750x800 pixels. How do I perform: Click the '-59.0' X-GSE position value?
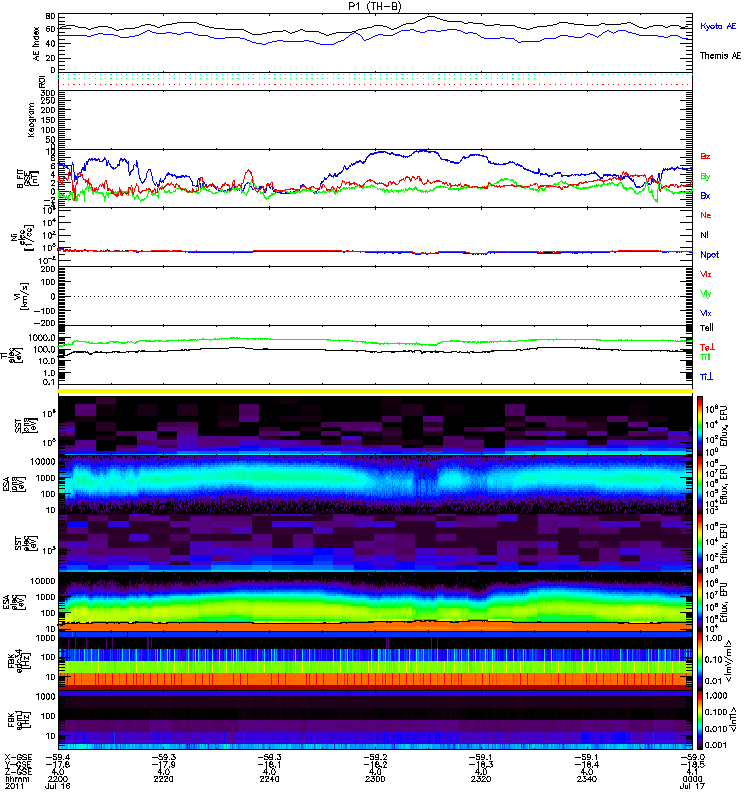(x=692, y=757)
